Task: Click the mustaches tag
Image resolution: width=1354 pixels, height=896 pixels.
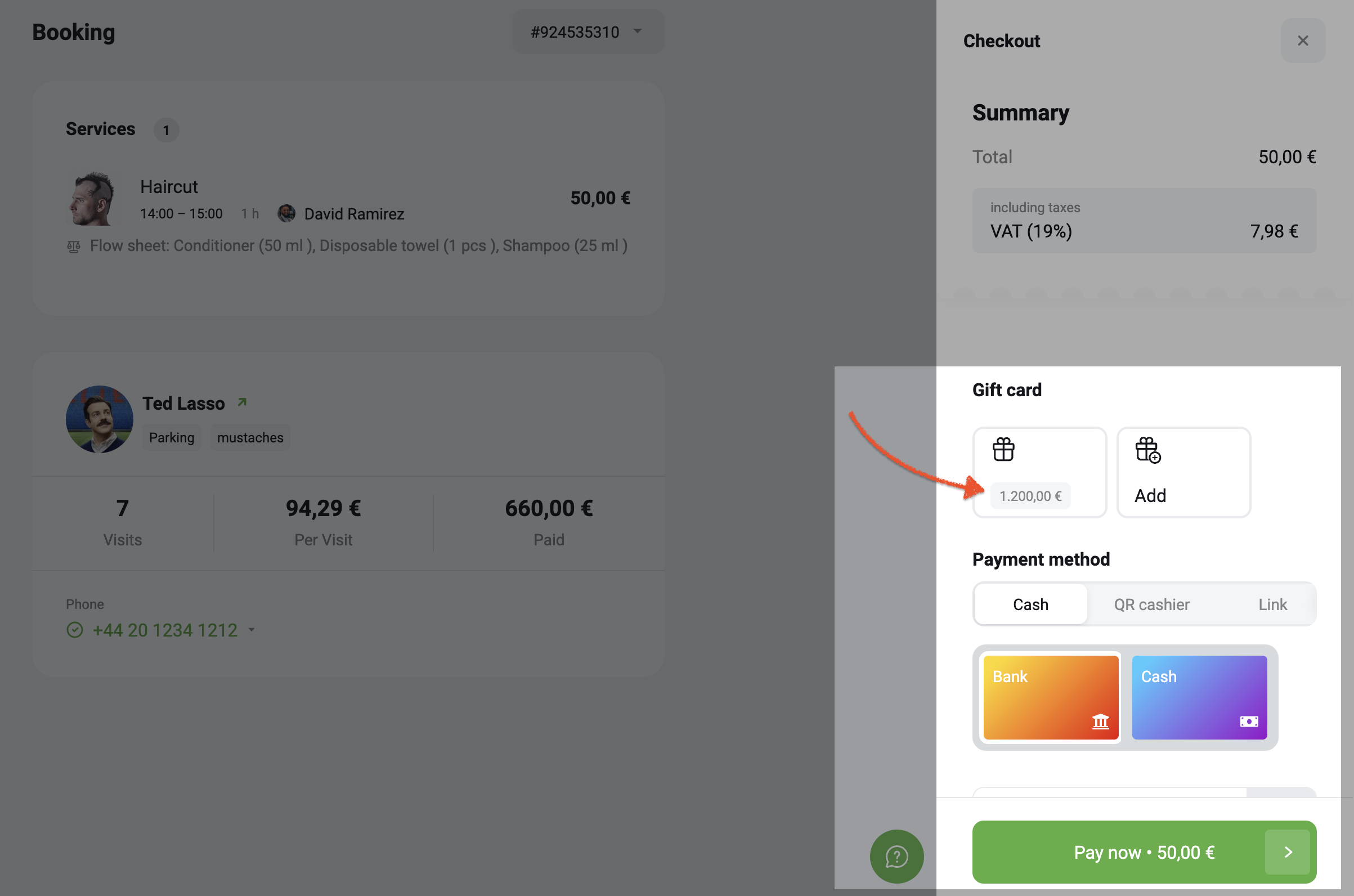Action: pos(250,437)
